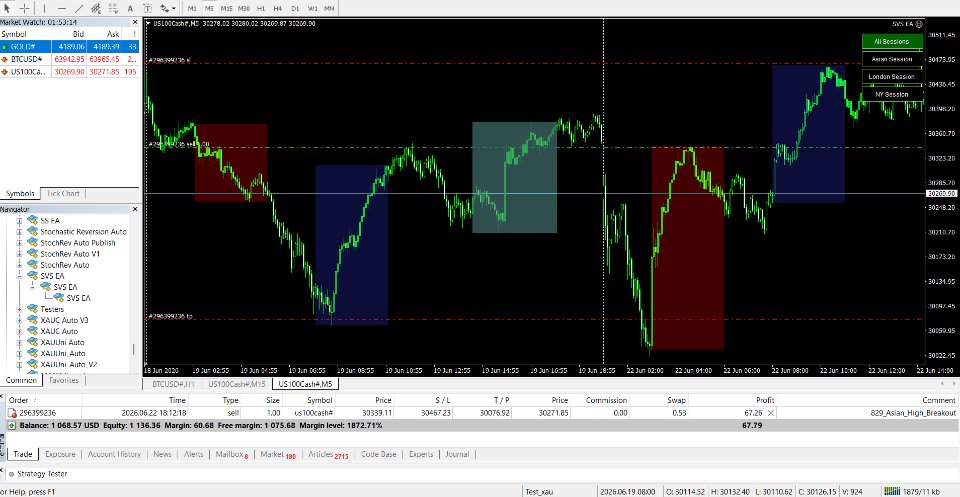
Task: Pick the vertical line drawing tool
Action: click(44, 8)
